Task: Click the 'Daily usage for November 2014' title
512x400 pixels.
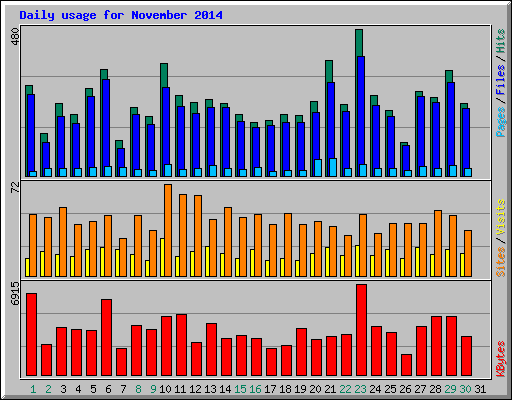Action: click(x=121, y=15)
